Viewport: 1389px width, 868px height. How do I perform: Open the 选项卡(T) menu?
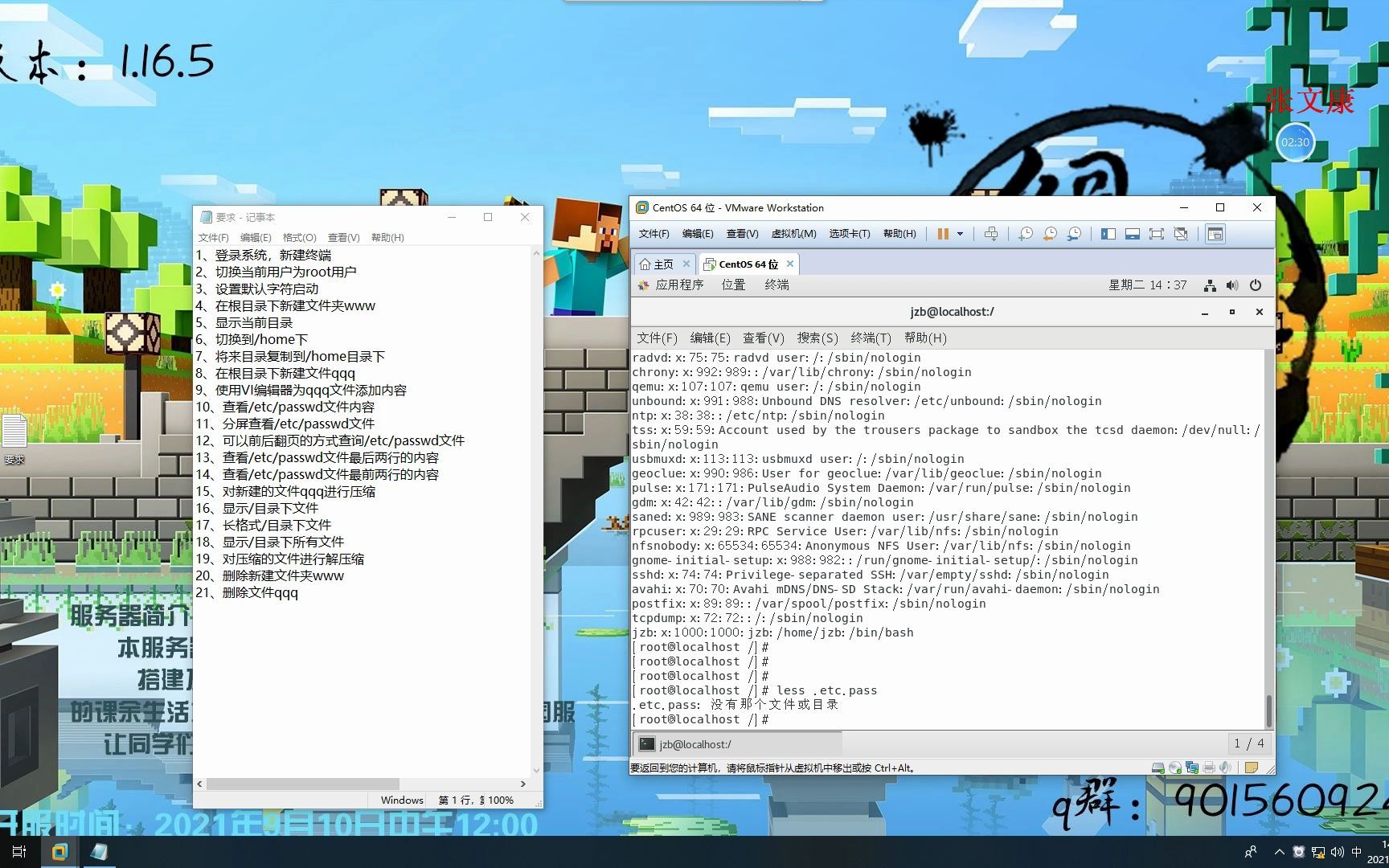(x=850, y=234)
